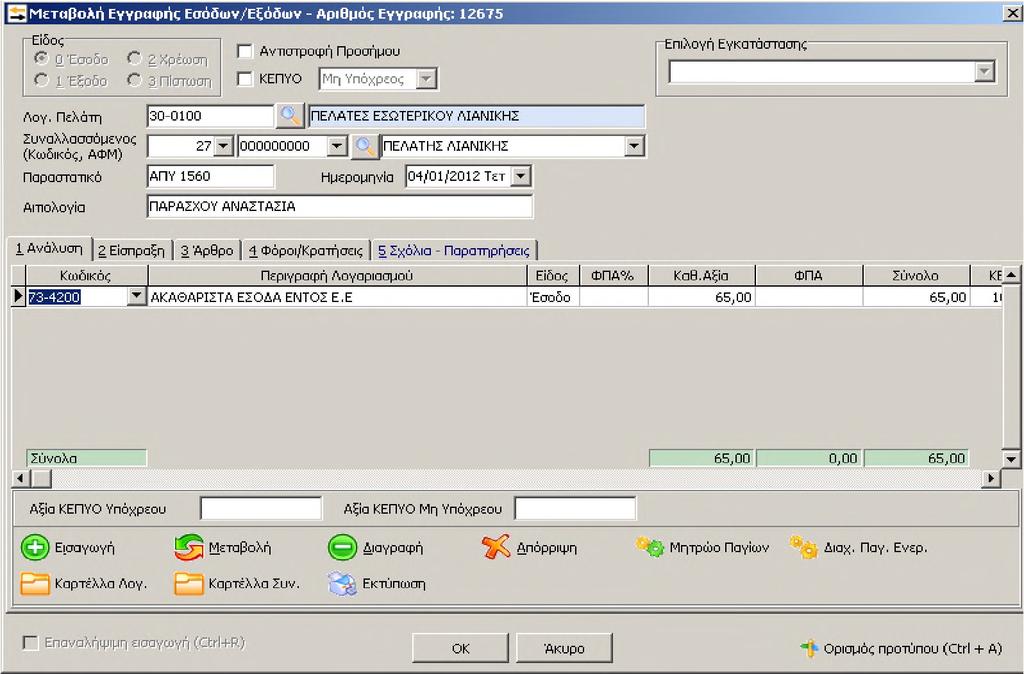1024x674 pixels.
Task: Open Μητρώο Παγίων gears icon
Action: click(650, 547)
